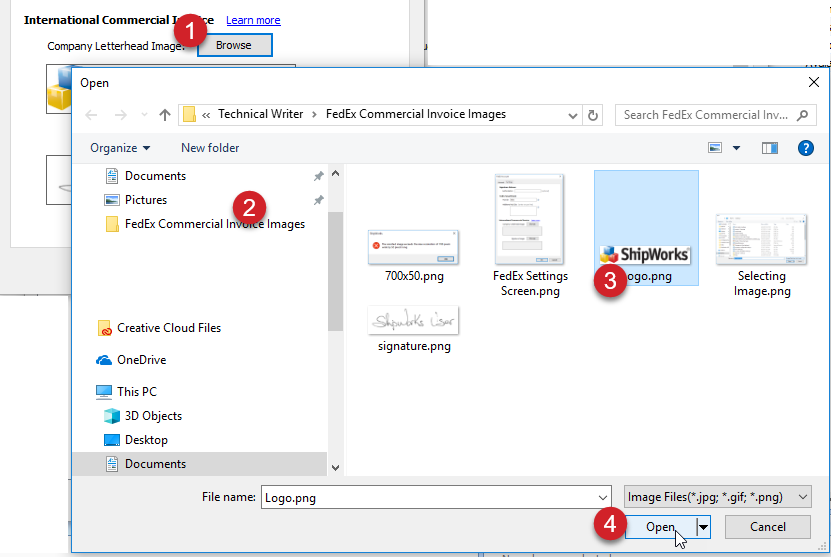Image resolution: width=831 pixels, height=557 pixels.
Task: Click the OneDrive cloud icon
Action: coord(104,360)
